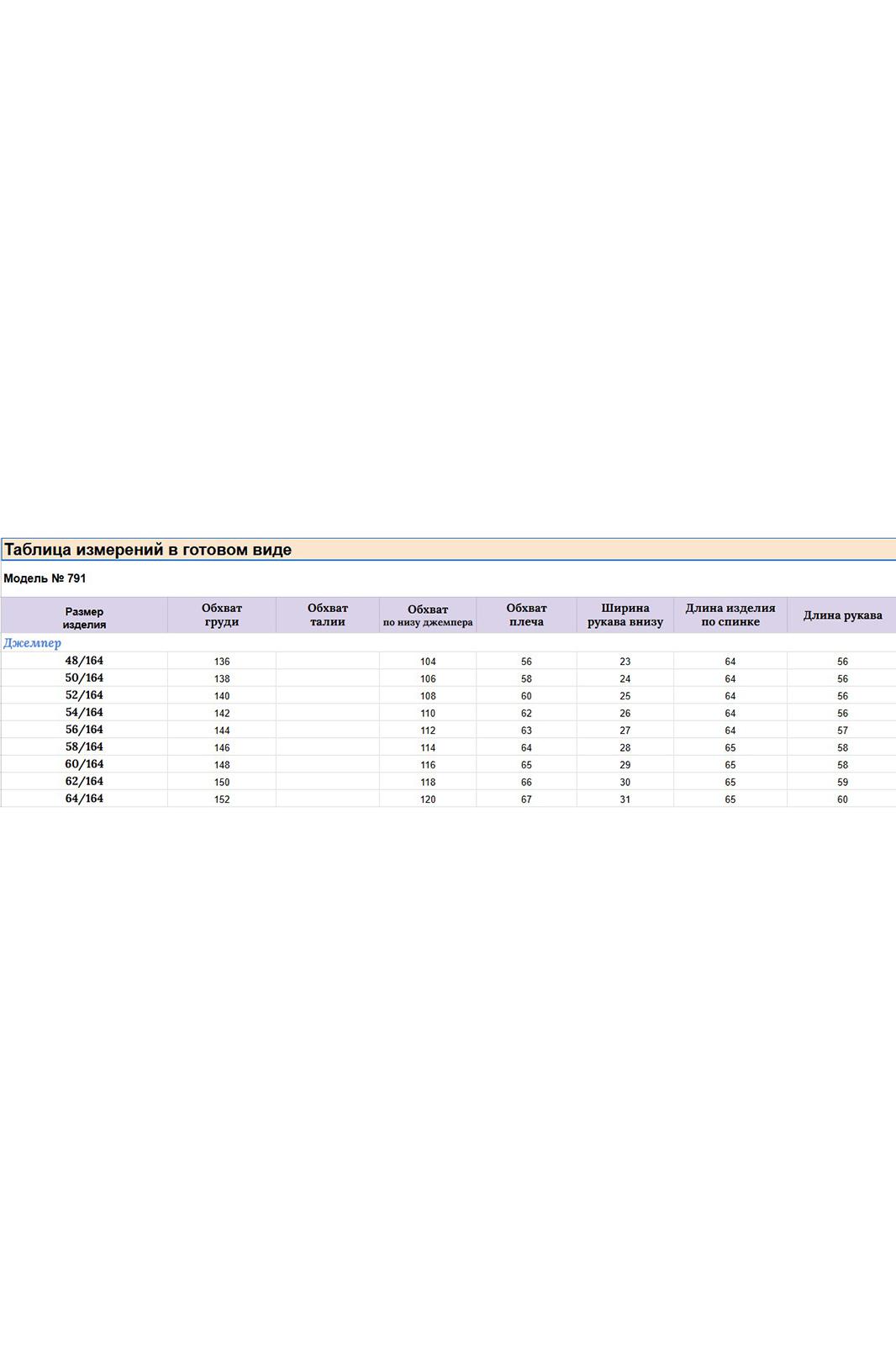Click sleeve width value 26
896x1345 pixels.
pos(625,714)
